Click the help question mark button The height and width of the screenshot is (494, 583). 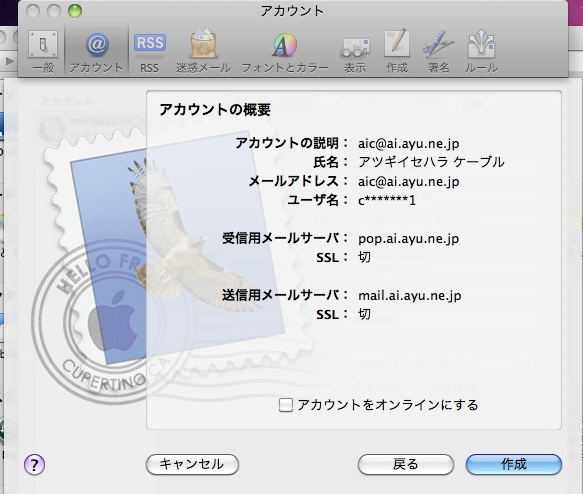34,464
